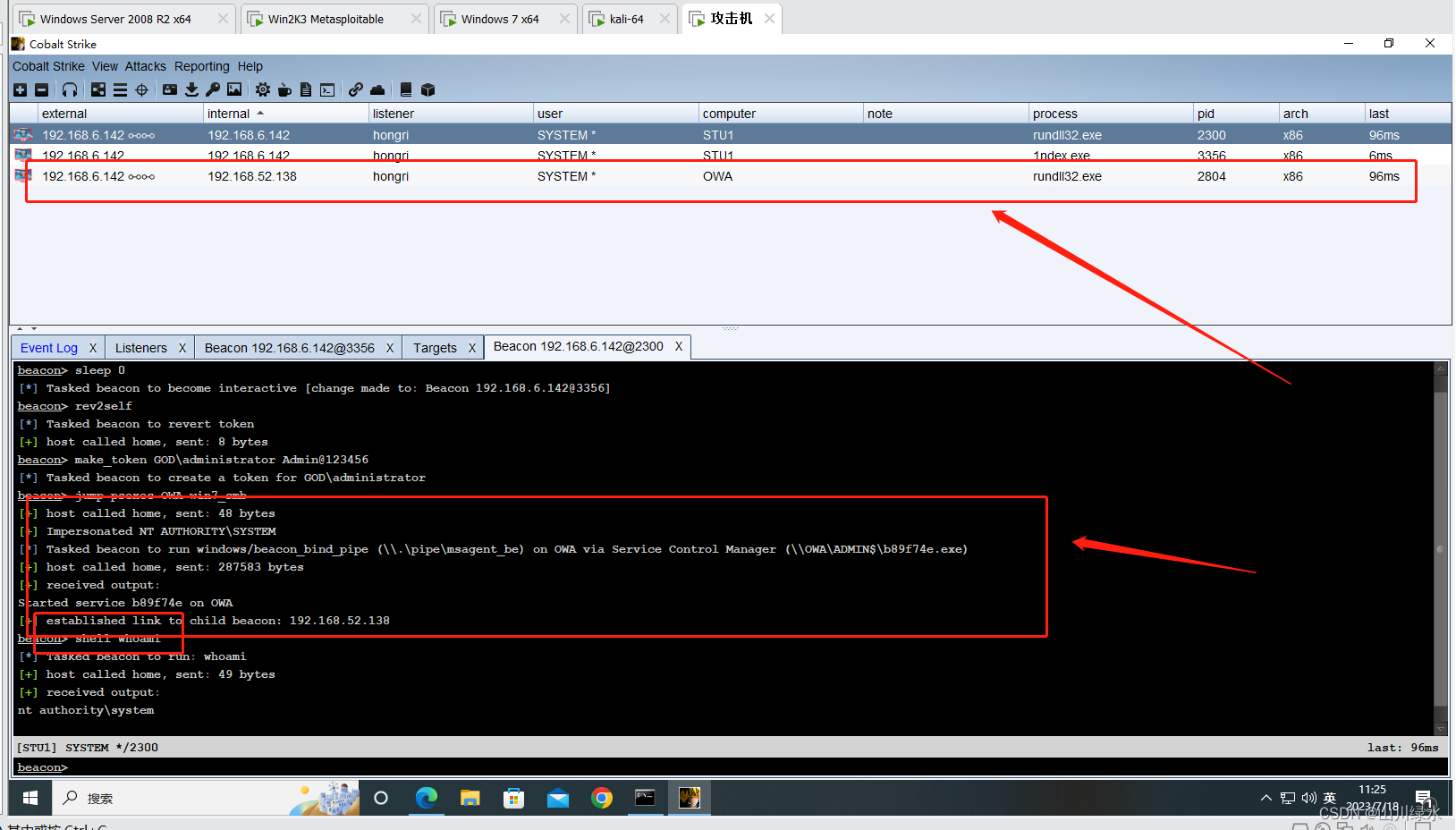Switch to the Windows Server 2008 R2 x64 VM tab
Image resolution: width=1456 pixels, height=830 pixels.
tap(123, 19)
